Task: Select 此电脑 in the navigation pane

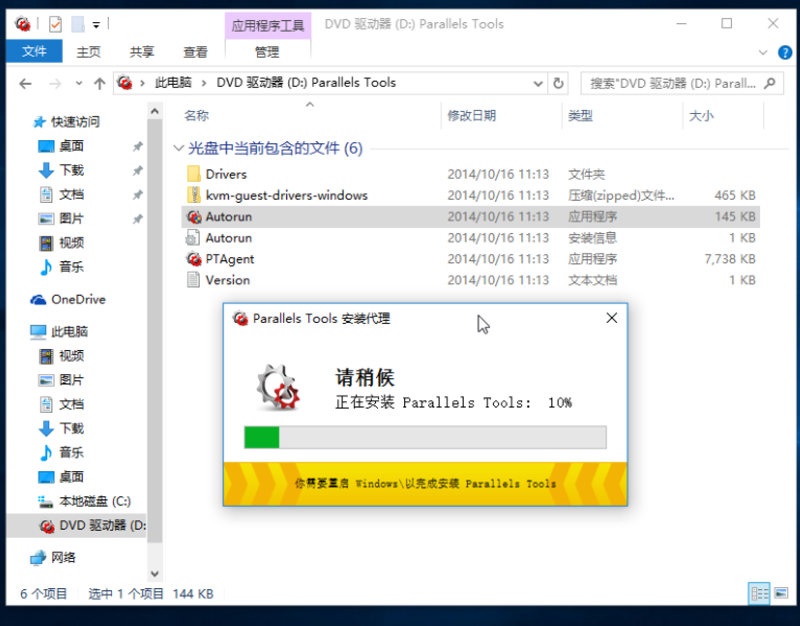Action: 68,332
